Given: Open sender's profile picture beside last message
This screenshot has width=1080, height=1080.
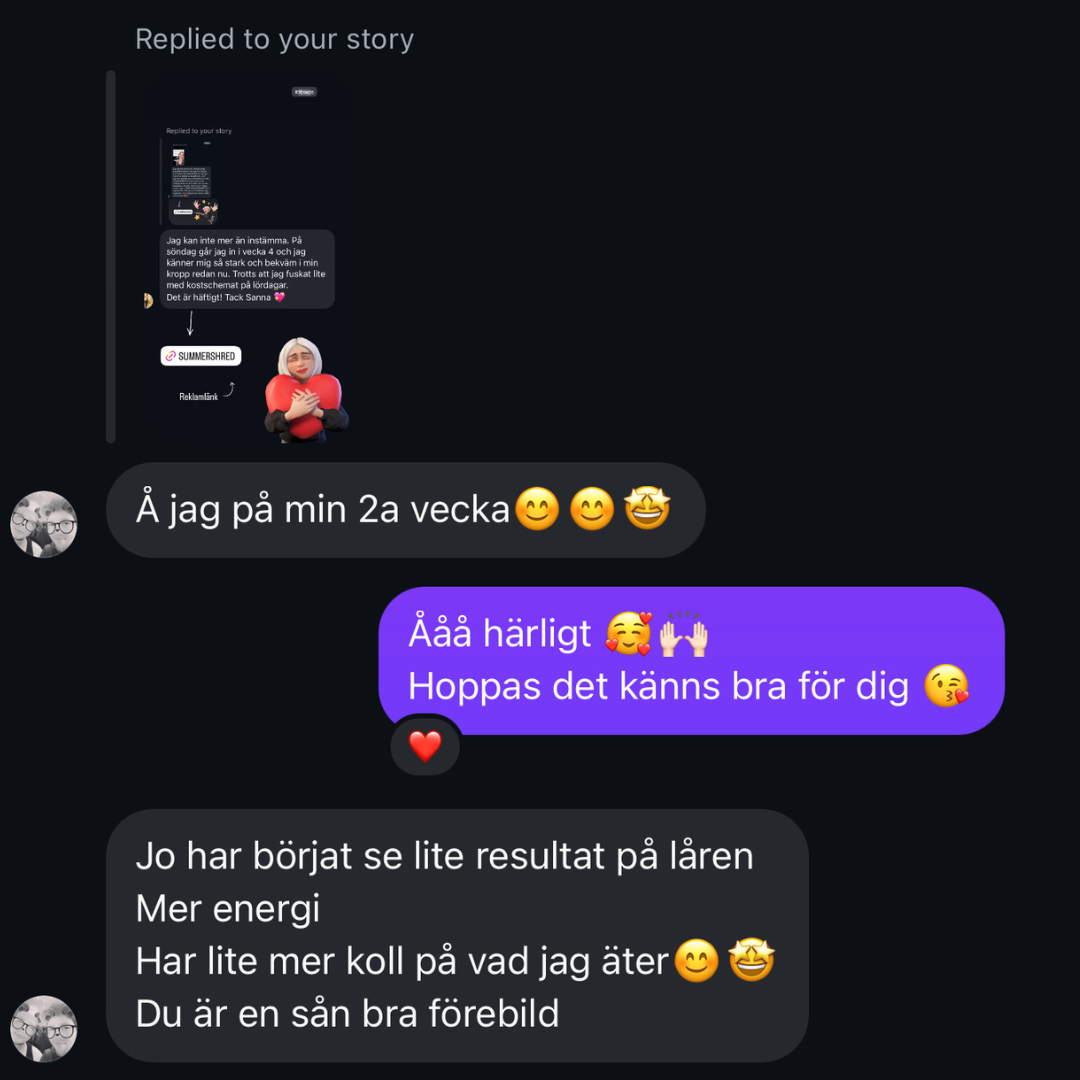Looking at the screenshot, I should 44,1028.
